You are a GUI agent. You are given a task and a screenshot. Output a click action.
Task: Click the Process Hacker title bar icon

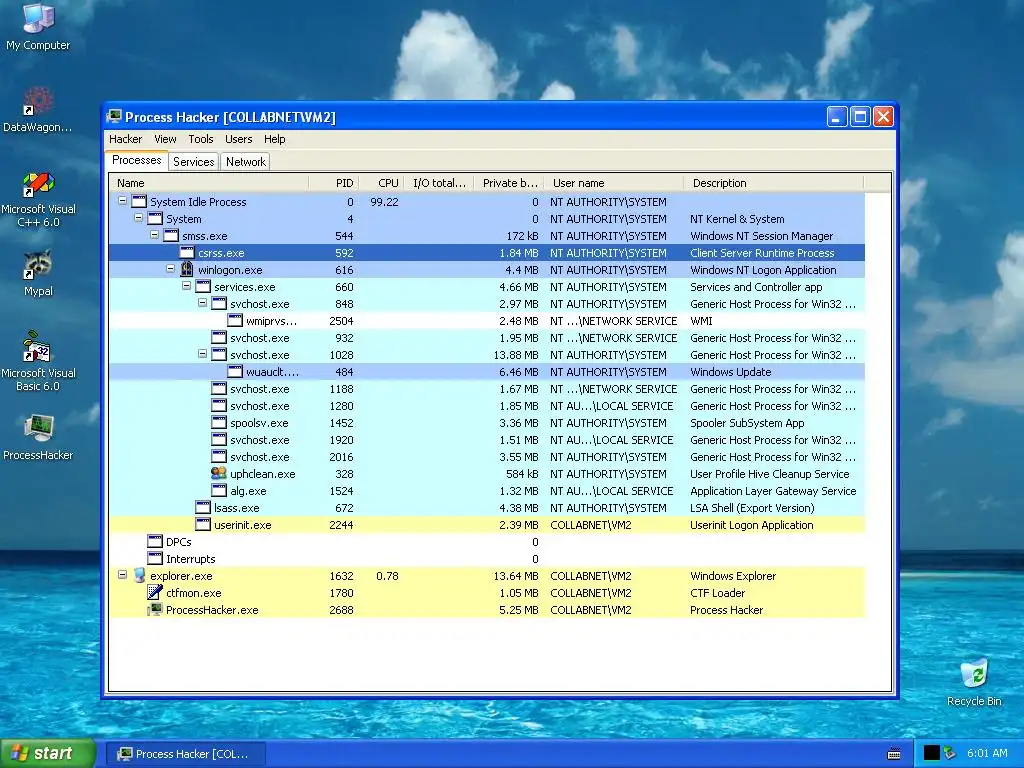click(114, 117)
